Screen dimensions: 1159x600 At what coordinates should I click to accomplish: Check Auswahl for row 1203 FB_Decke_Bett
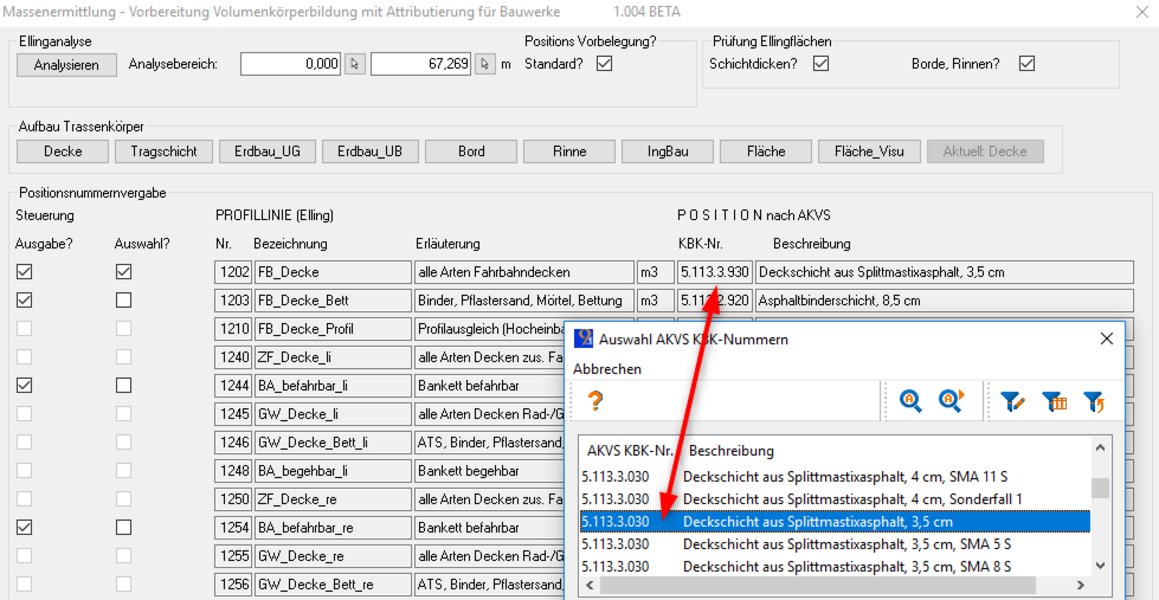pyautogui.click(x=123, y=300)
